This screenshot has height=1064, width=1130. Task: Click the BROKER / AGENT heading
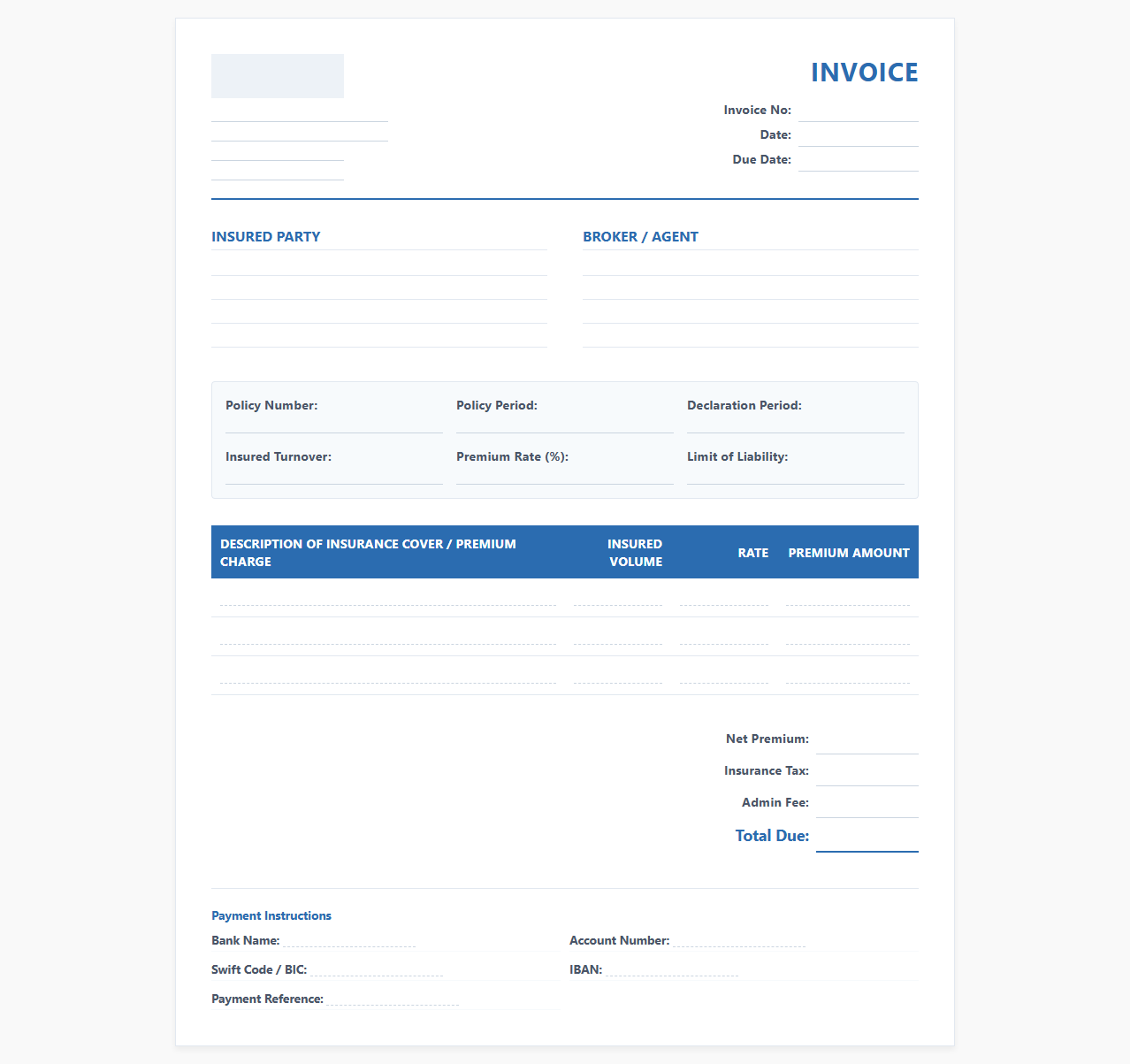click(640, 237)
